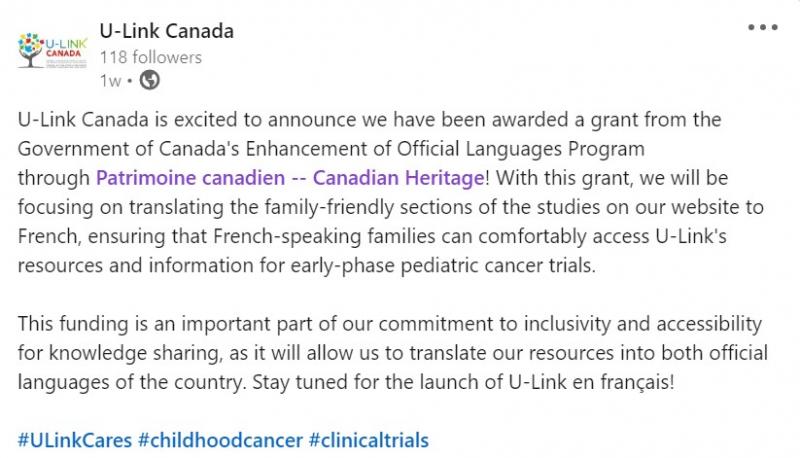Open the three-dots post options menu
Viewport: 800px width, 458px height.
763,28
